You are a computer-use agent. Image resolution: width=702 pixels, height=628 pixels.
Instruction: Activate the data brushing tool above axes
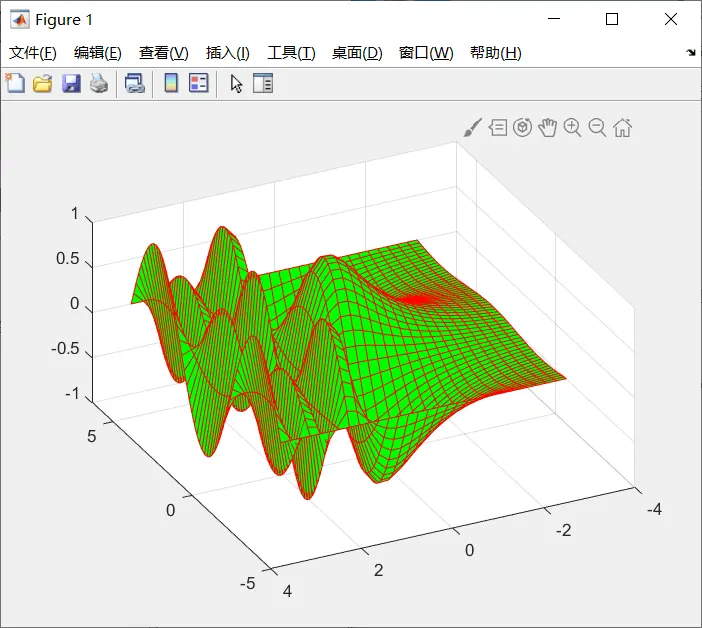click(x=473, y=128)
